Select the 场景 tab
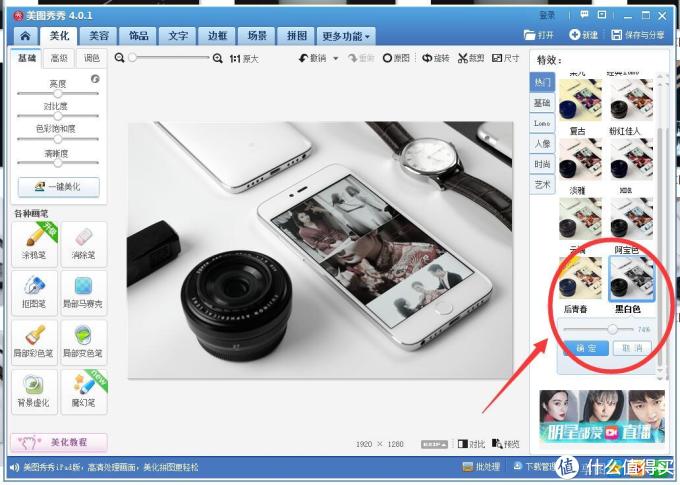680x485 pixels. coord(257,36)
